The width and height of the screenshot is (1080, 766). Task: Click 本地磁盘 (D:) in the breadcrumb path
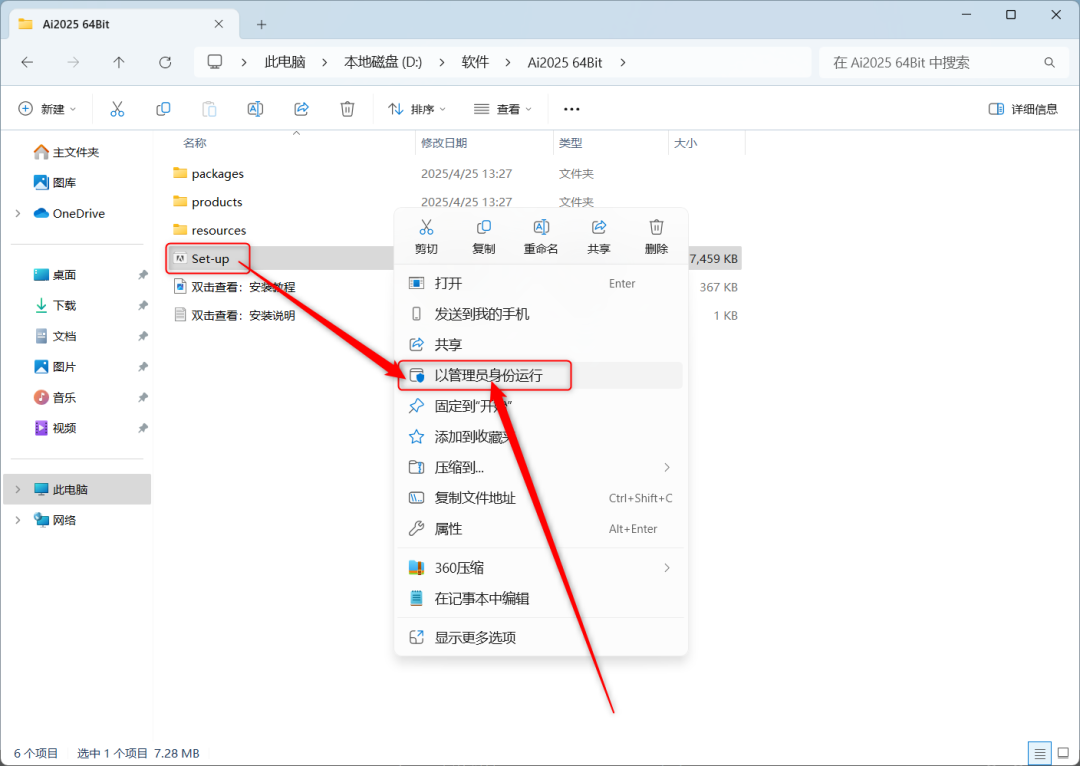pos(383,63)
